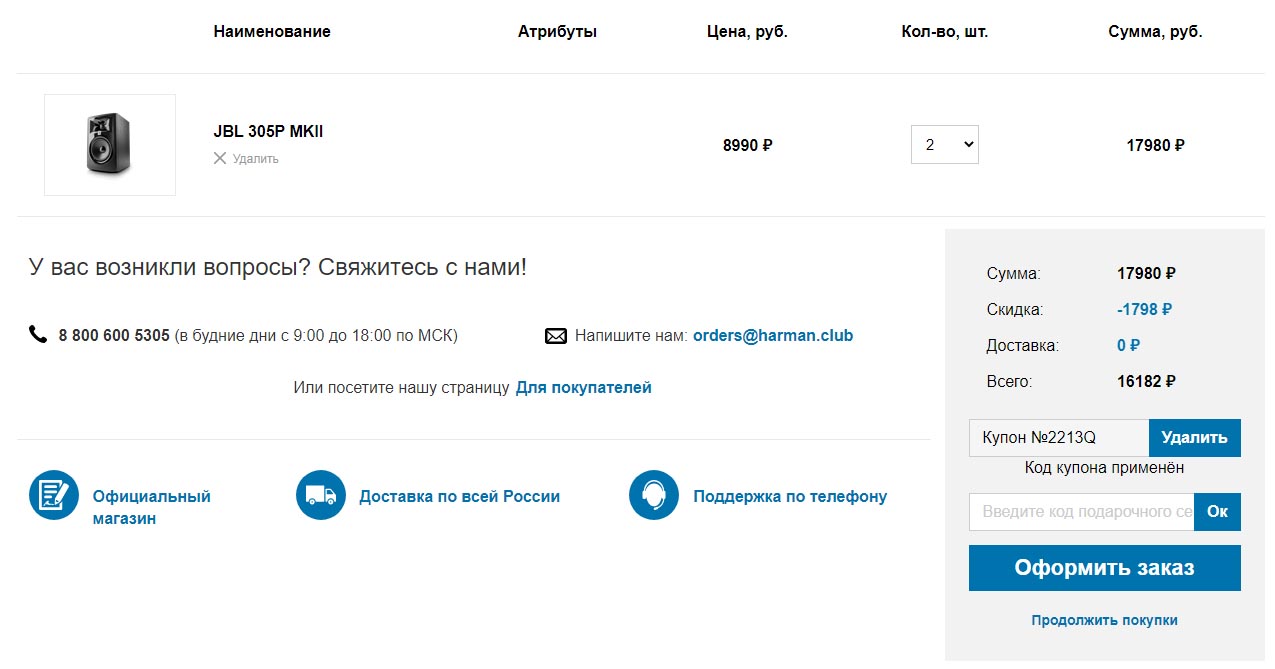Click the Сумма: value 17980 ₽ in summary
This screenshot has width=1275, height=669.
click(x=1147, y=274)
